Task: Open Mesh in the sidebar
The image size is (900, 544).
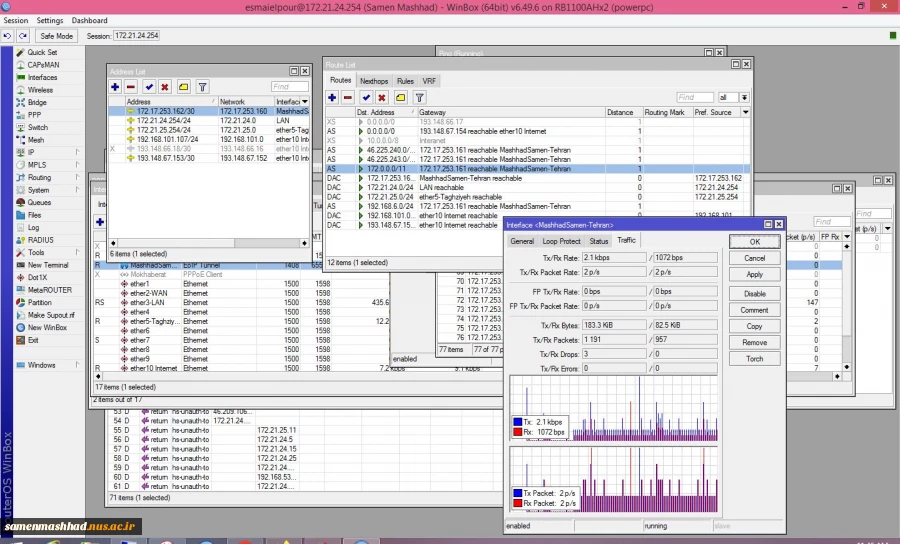Action: click(36, 140)
